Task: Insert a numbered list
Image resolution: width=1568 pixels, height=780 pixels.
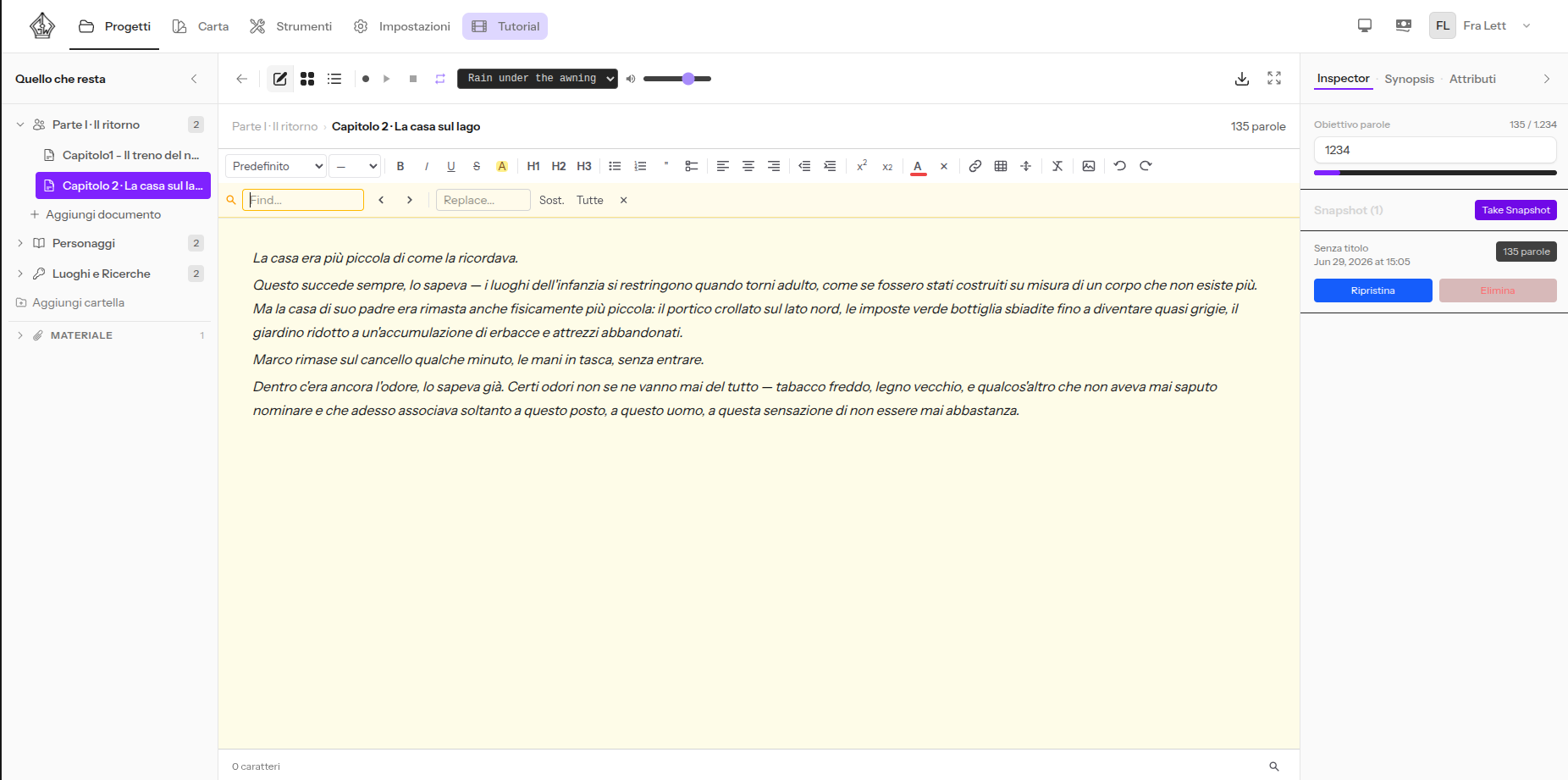Action: [640, 166]
